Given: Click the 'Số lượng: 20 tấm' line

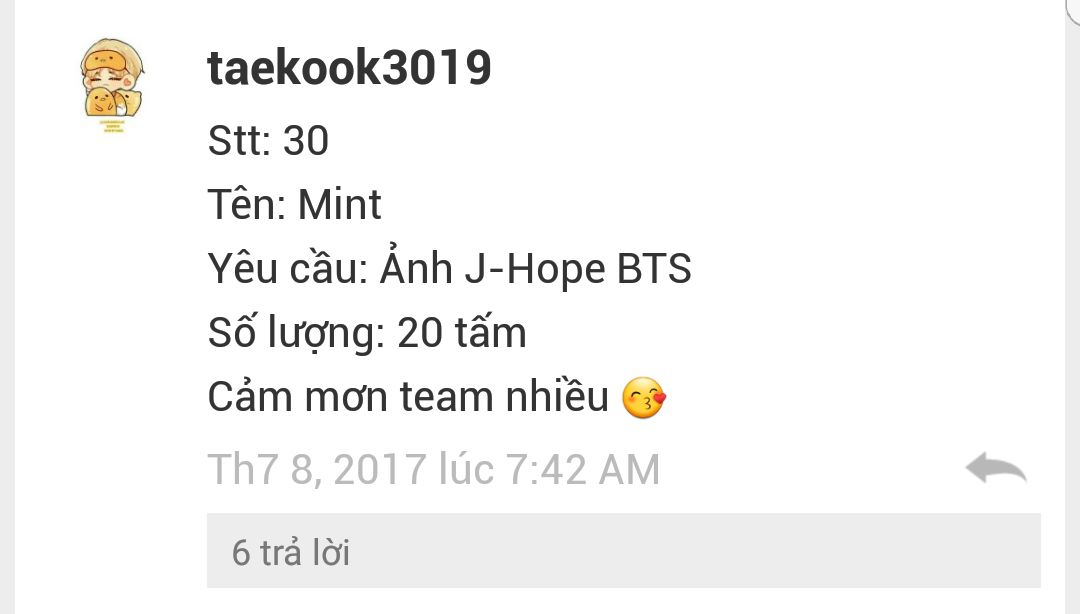Looking at the screenshot, I should click(x=367, y=333).
